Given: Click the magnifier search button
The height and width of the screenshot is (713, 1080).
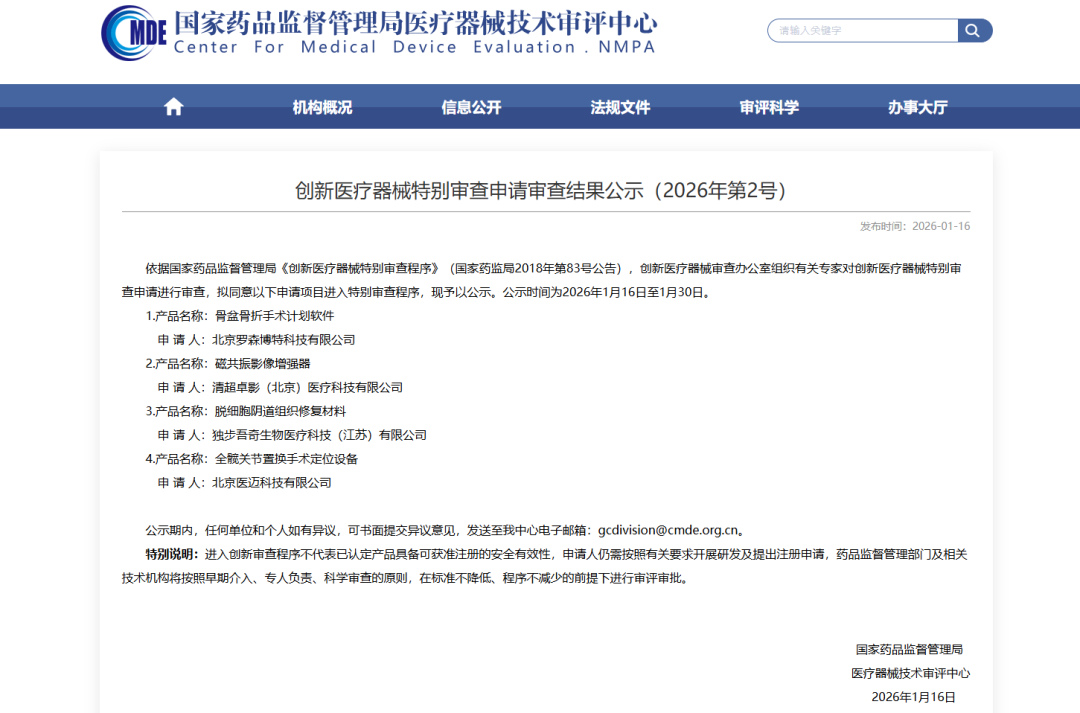Looking at the screenshot, I should 974,30.
